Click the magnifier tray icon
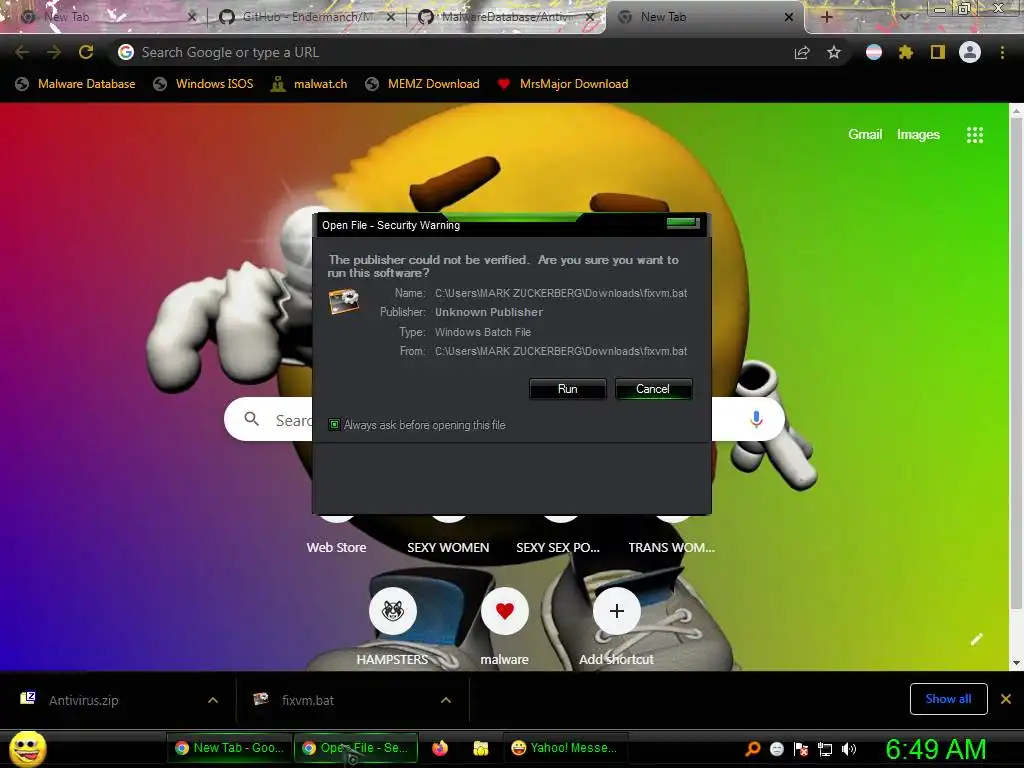This screenshot has height=768, width=1024. point(752,749)
